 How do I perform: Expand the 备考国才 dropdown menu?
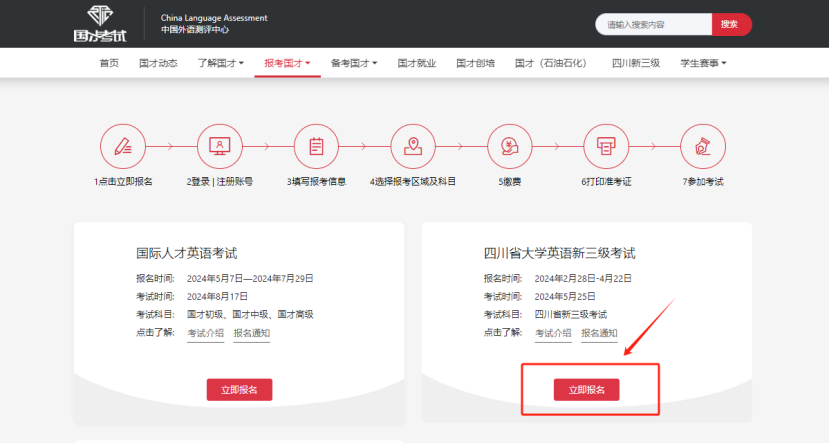(x=354, y=63)
